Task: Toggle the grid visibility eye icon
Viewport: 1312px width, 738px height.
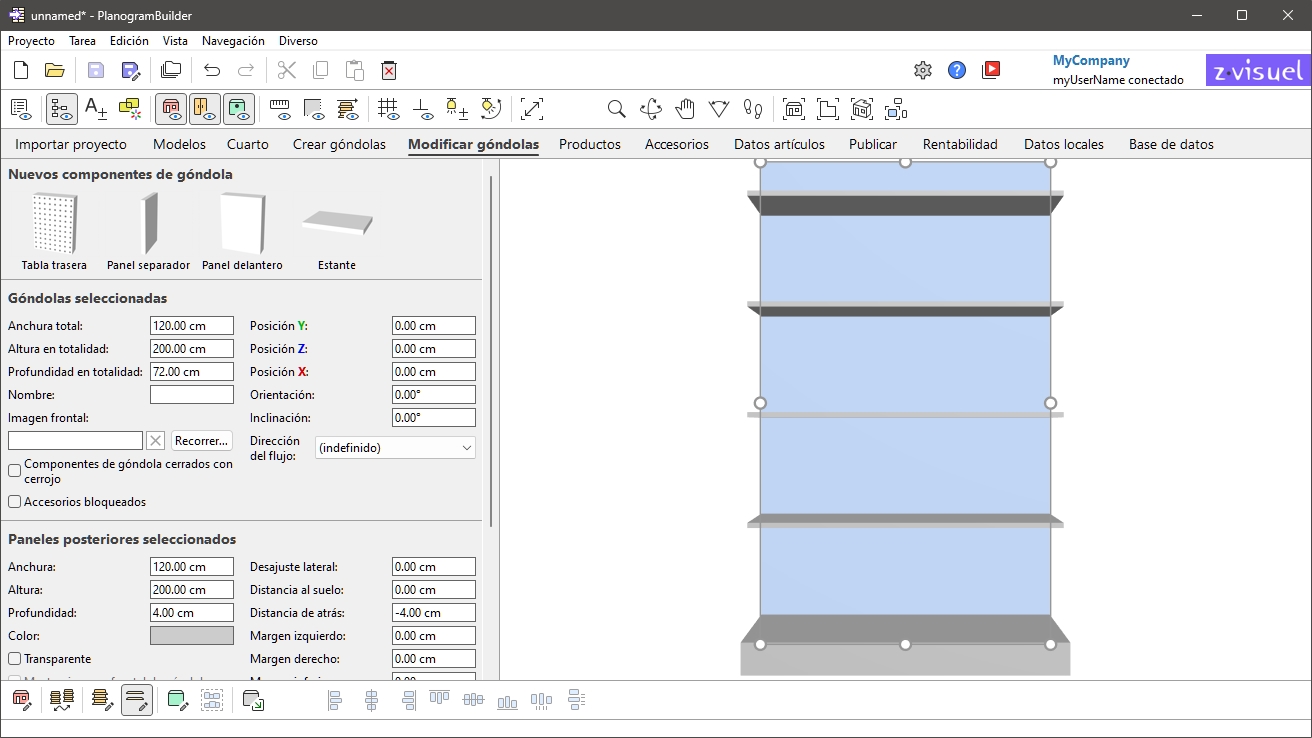Action: click(389, 108)
